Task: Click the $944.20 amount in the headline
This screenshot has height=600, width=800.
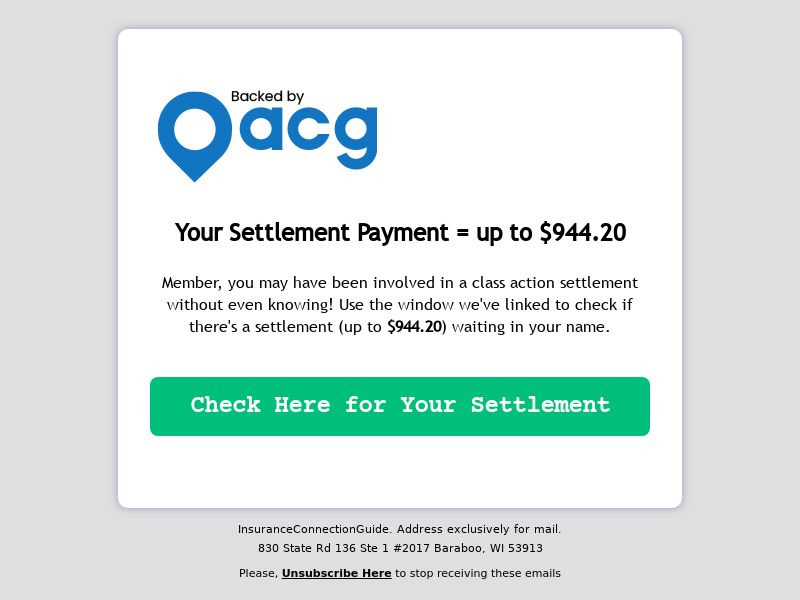Action: pos(583,233)
